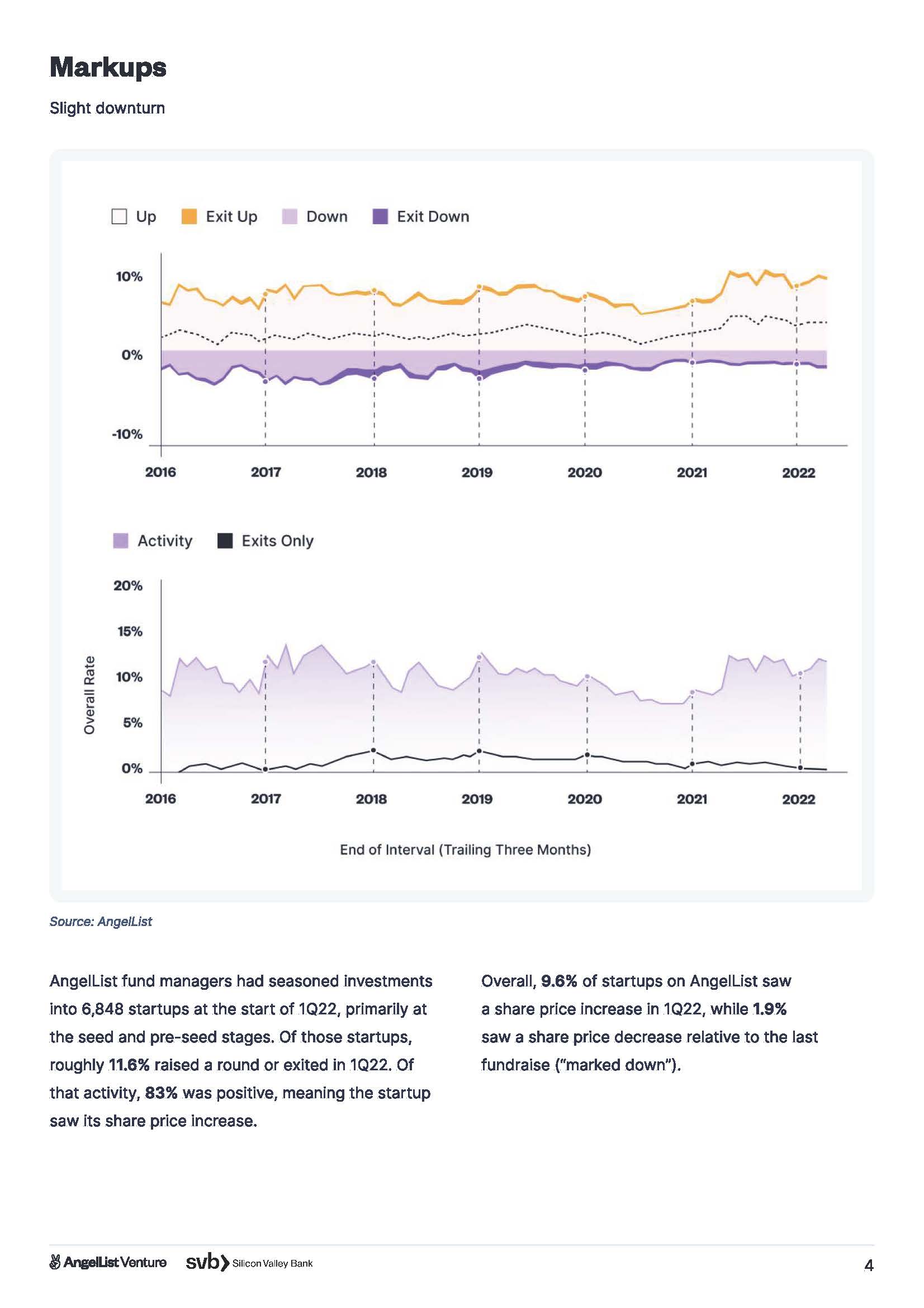Click the bold 1.9% statistic

click(x=769, y=1008)
